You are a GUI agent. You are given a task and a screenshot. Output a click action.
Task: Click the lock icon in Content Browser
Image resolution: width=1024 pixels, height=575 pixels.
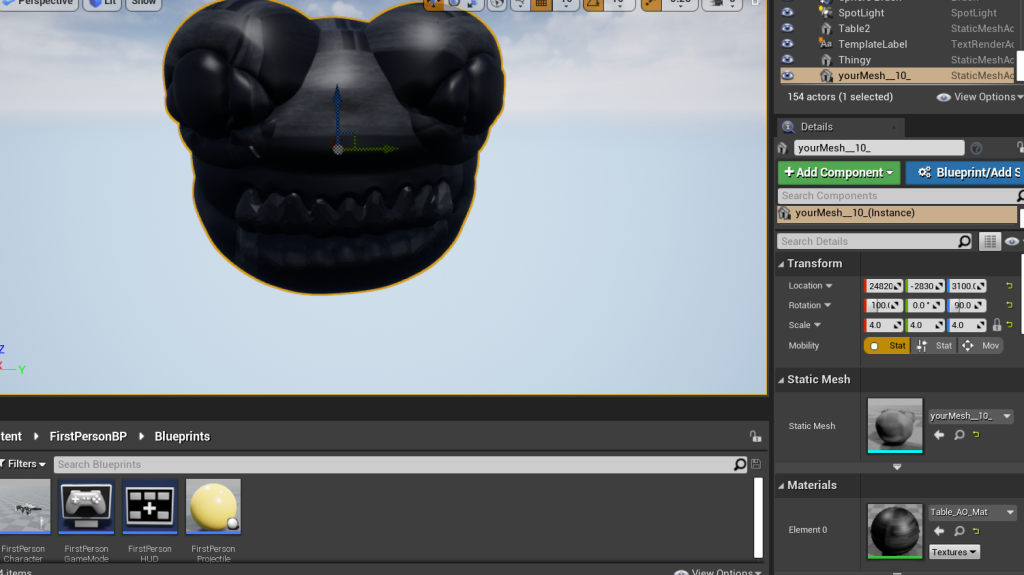755,437
